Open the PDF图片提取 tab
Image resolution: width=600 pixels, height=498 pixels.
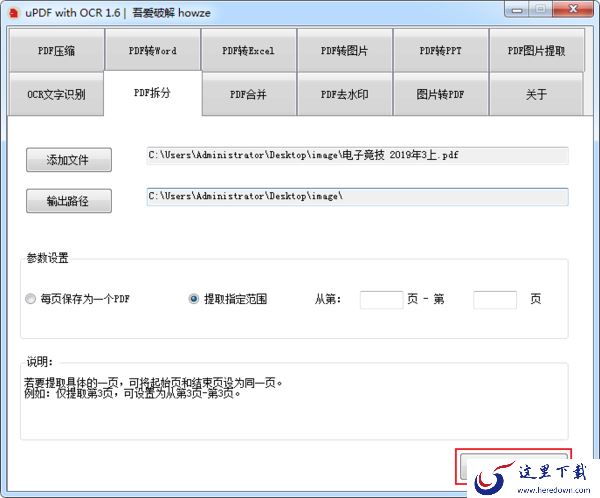click(x=536, y=51)
